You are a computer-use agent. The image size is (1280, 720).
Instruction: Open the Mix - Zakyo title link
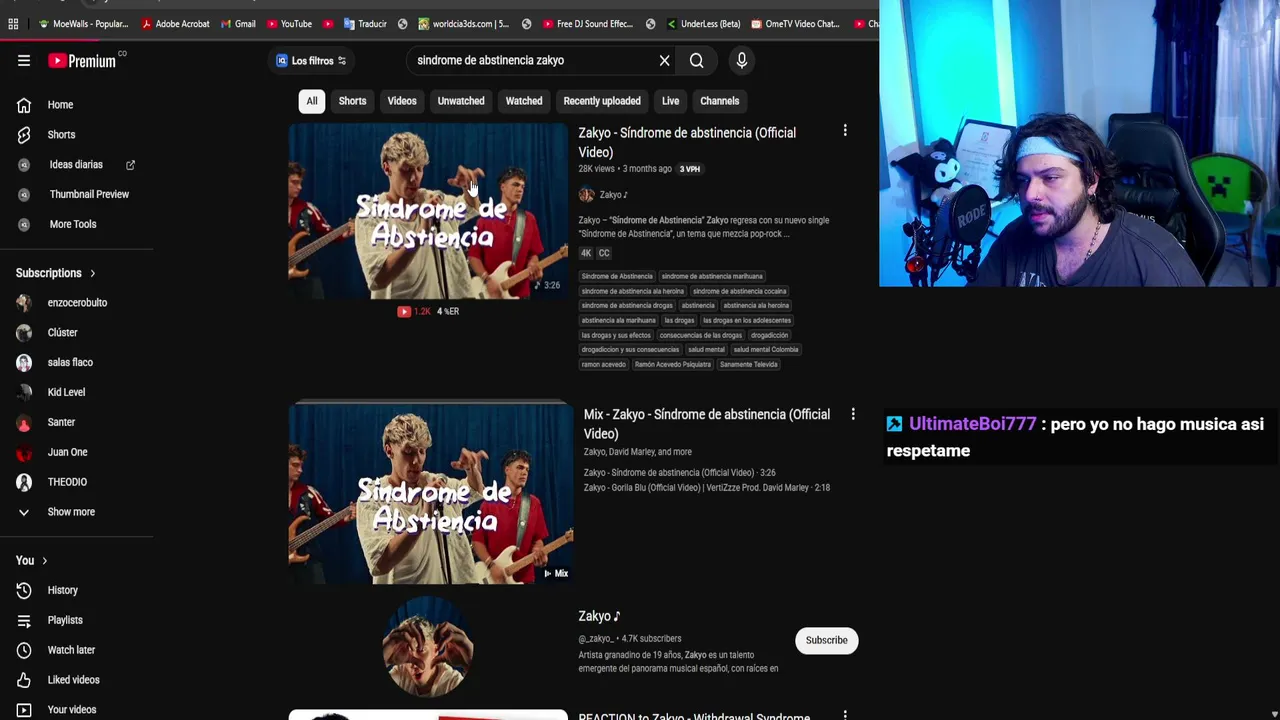pos(706,424)
